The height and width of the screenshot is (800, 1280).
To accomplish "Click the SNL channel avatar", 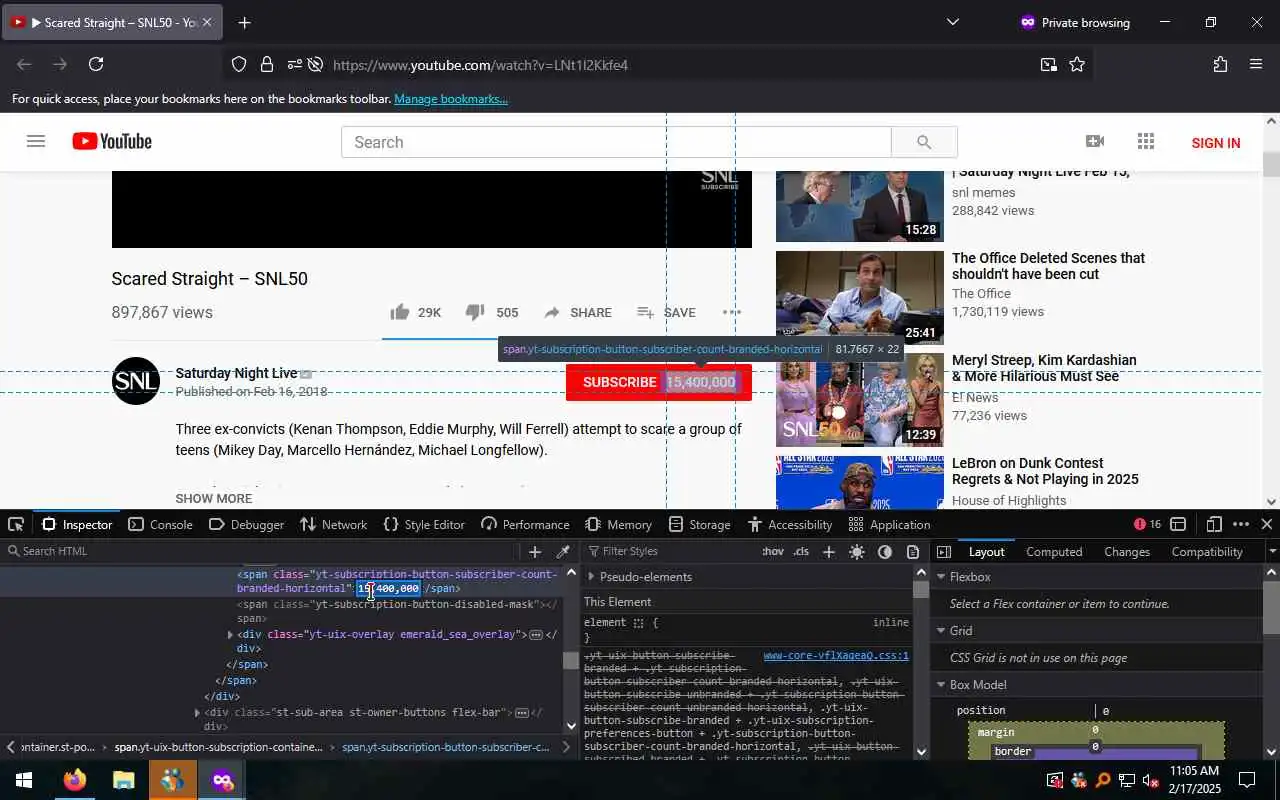I will (x=136, y=381).
